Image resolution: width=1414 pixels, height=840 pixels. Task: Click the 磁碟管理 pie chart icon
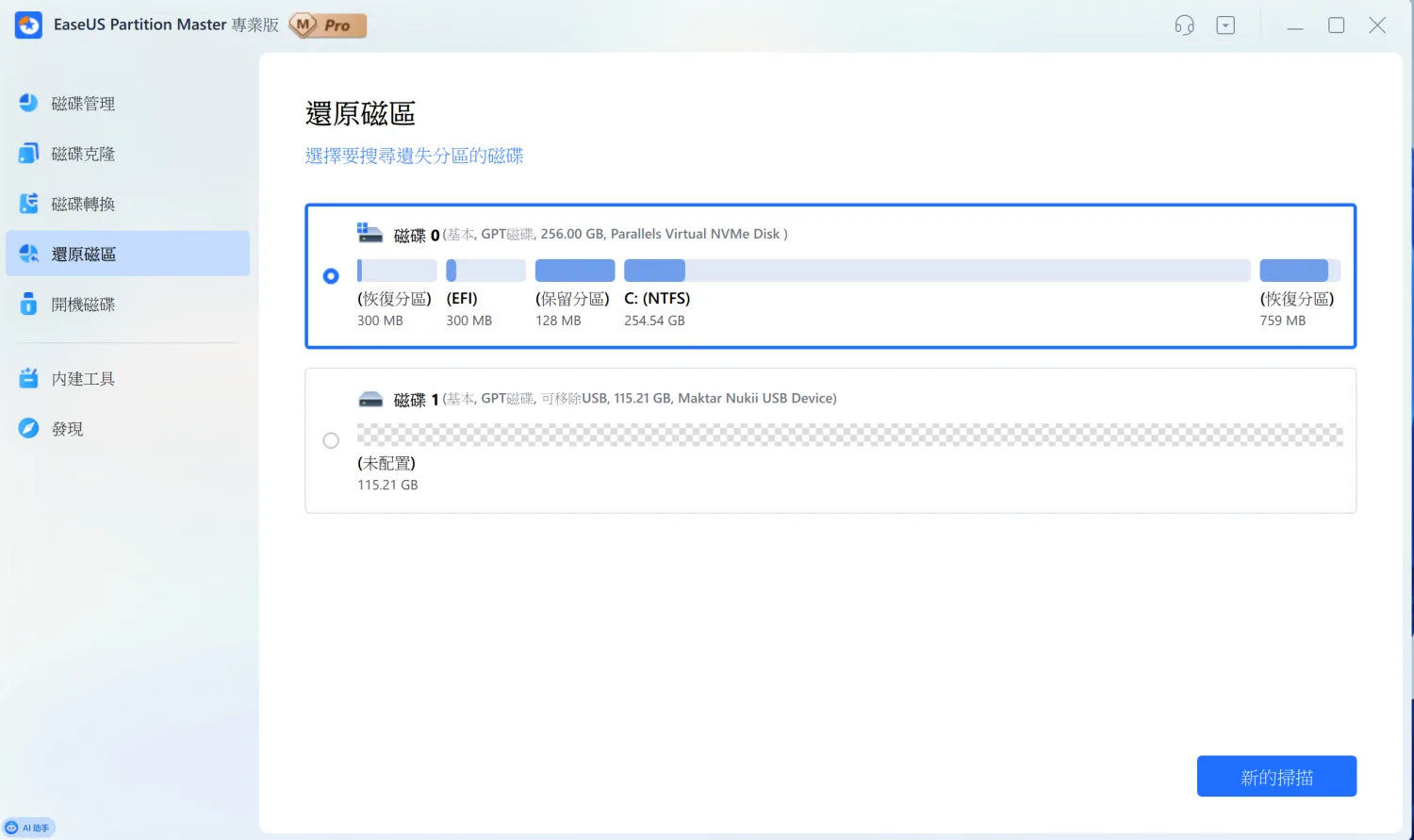[x=28, y=103]
